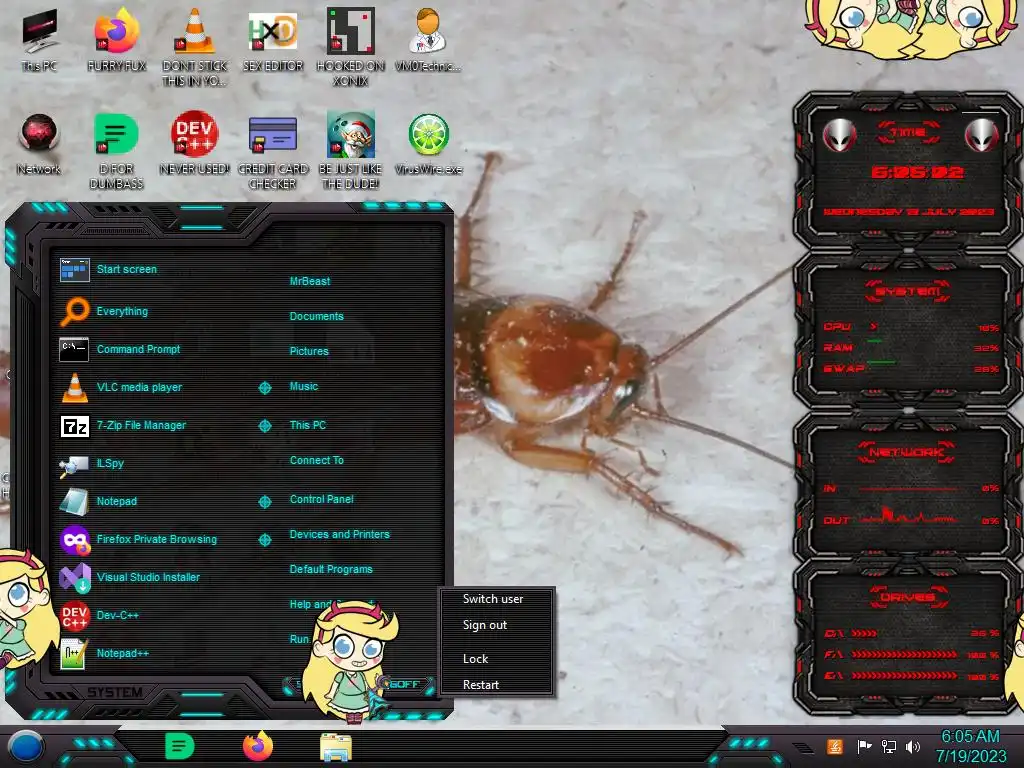Launch the FURRYFUX Firefox desktop shortcut
Image resolution: width=1024 pixels, height=768 pixels.
(x=116, y=39)
